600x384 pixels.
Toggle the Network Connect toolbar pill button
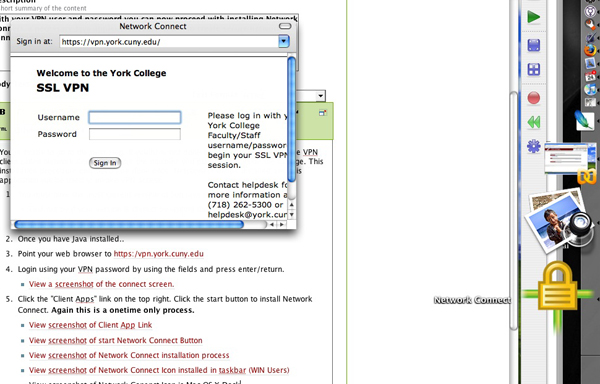click(285, 26)
